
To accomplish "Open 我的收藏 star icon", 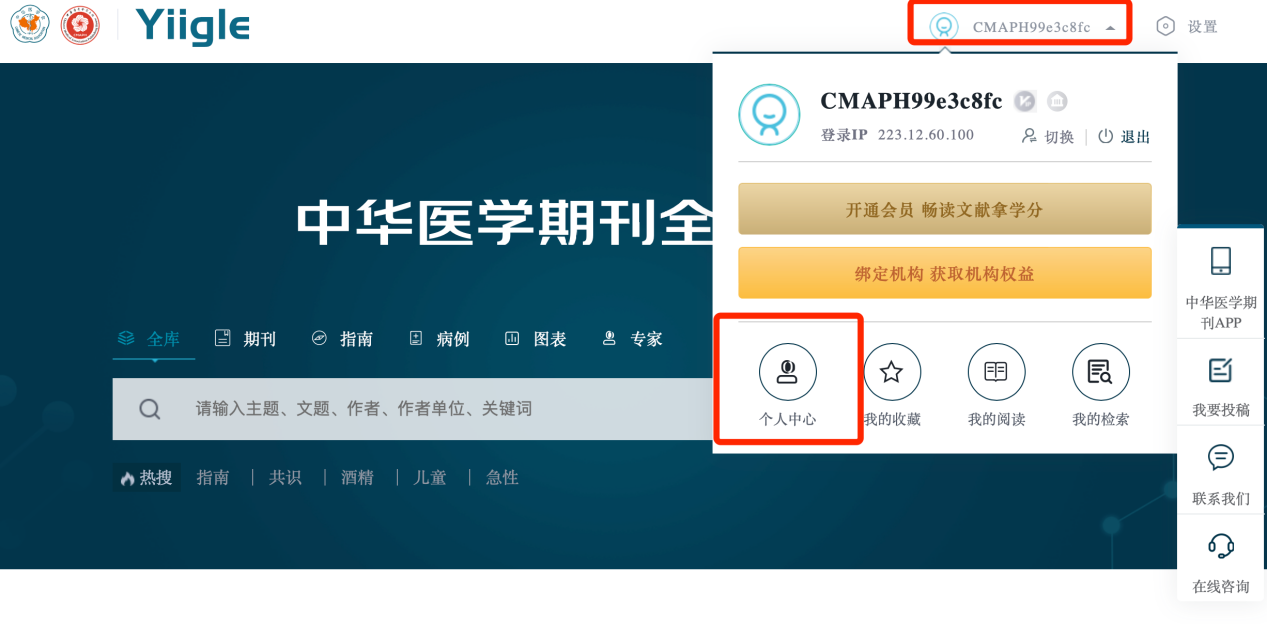I will tap(891, 372).
